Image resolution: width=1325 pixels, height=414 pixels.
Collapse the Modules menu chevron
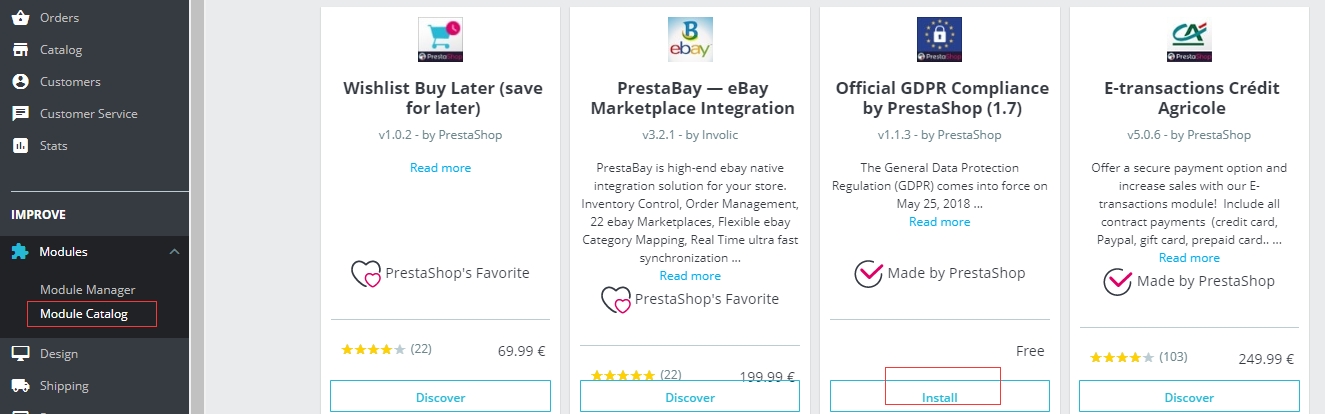174,251
